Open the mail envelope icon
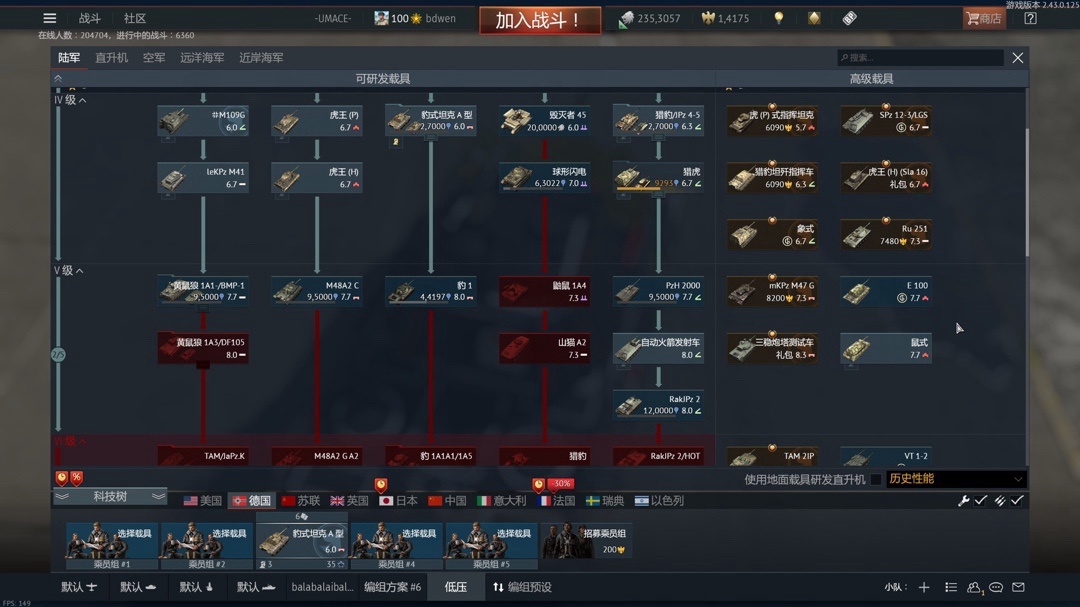1080x607 pixels. pyautogui.click(x=1018, y=587)
